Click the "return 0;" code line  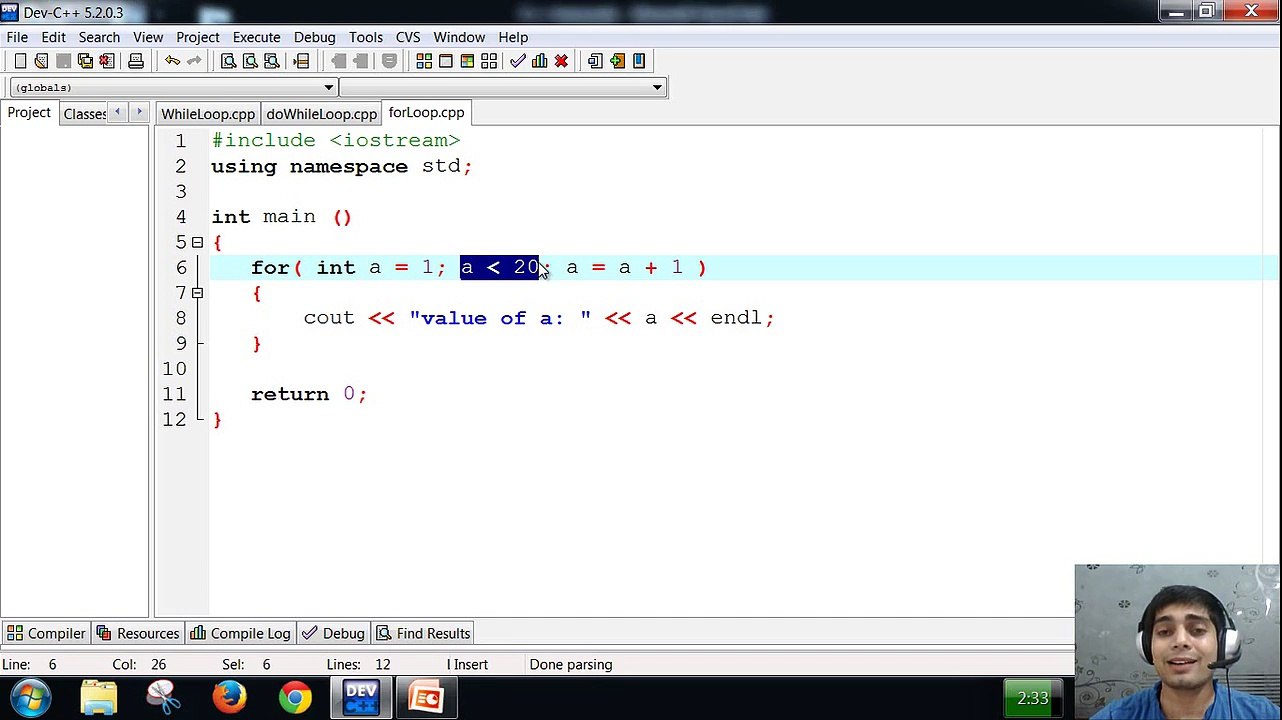309,394
